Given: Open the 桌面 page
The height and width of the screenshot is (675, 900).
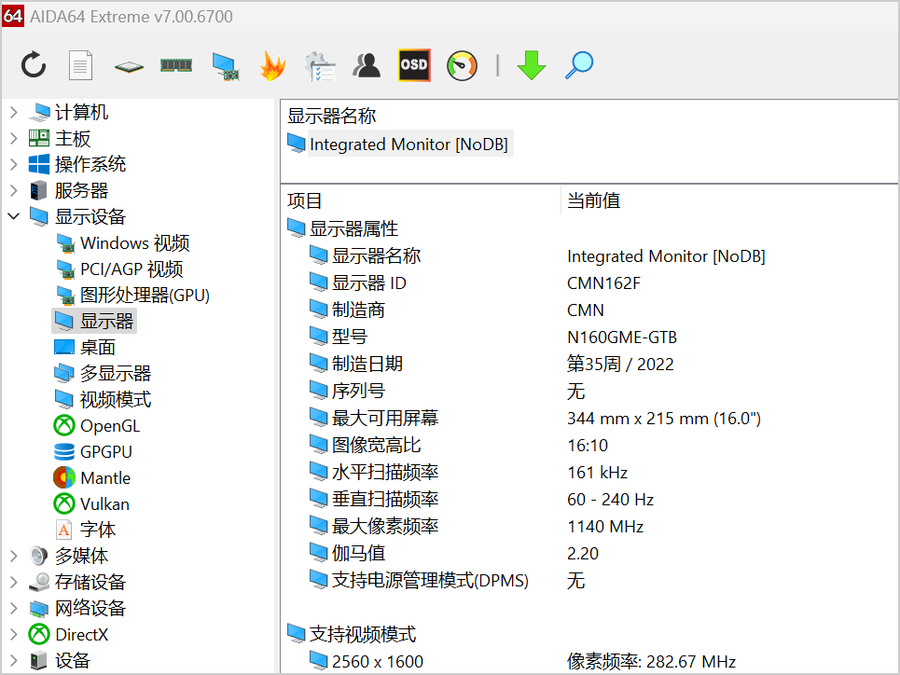Looking at the screenshot, I should click(98, 347).
